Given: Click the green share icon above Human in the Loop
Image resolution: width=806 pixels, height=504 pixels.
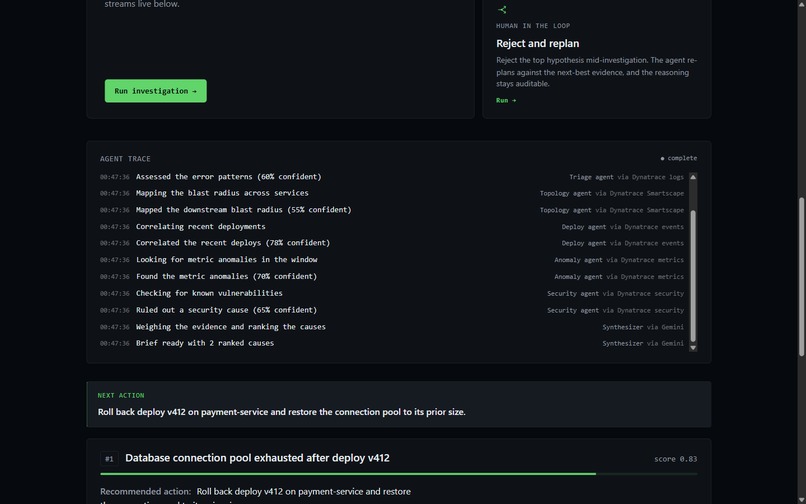Looking at the screenshot, I should [502, 9].
